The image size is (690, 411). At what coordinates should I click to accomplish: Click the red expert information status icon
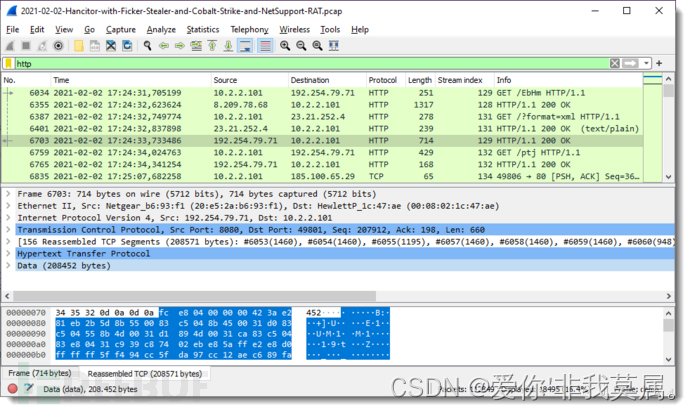tap(12, 389)
